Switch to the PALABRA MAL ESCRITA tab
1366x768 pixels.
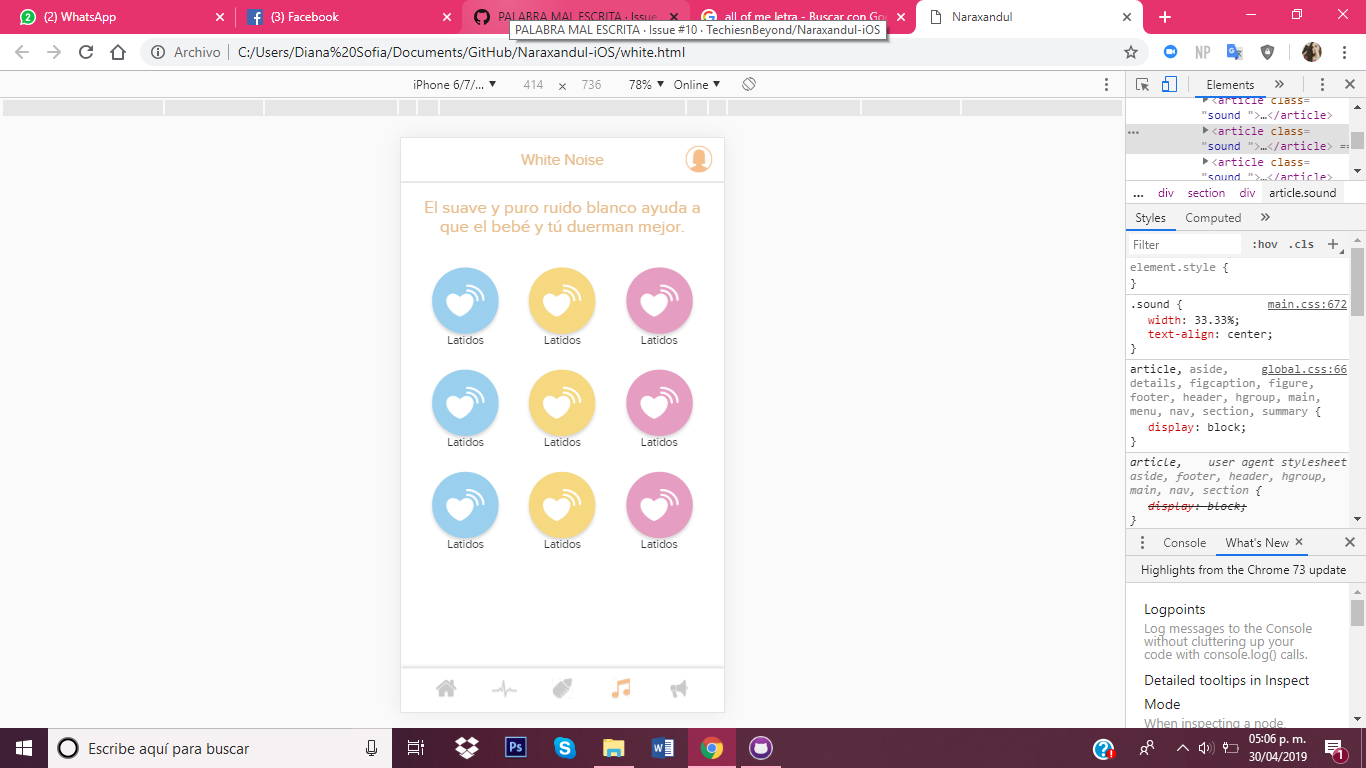coord(577,17)
